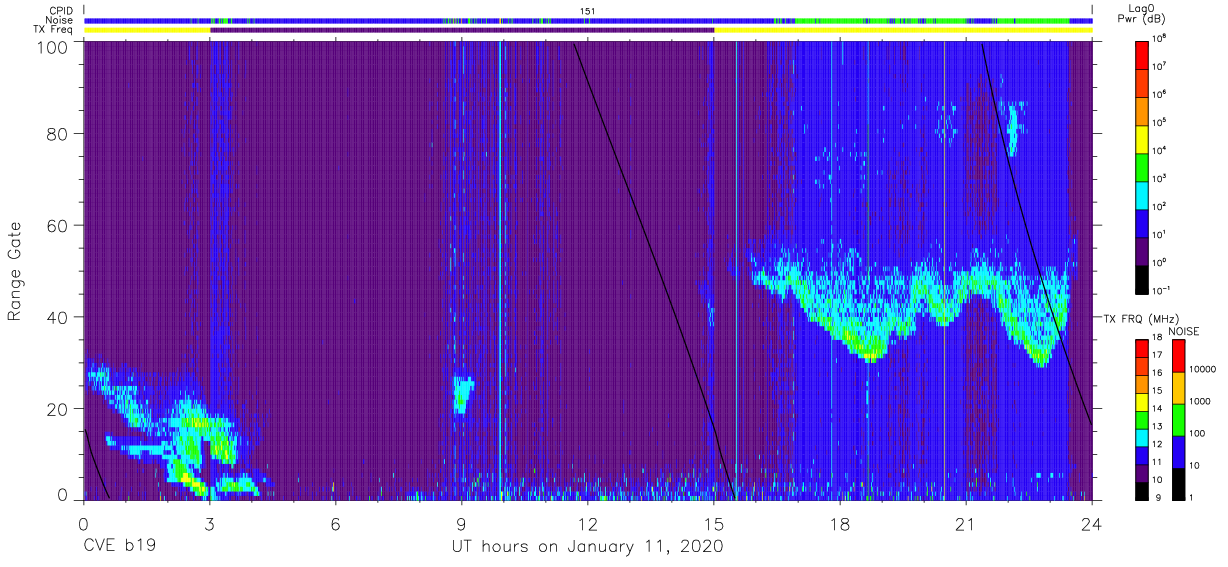The width and height of the screenshot is (1228, 567).
Task: Click the CVE b19 radar label
Action: [119, 547]
